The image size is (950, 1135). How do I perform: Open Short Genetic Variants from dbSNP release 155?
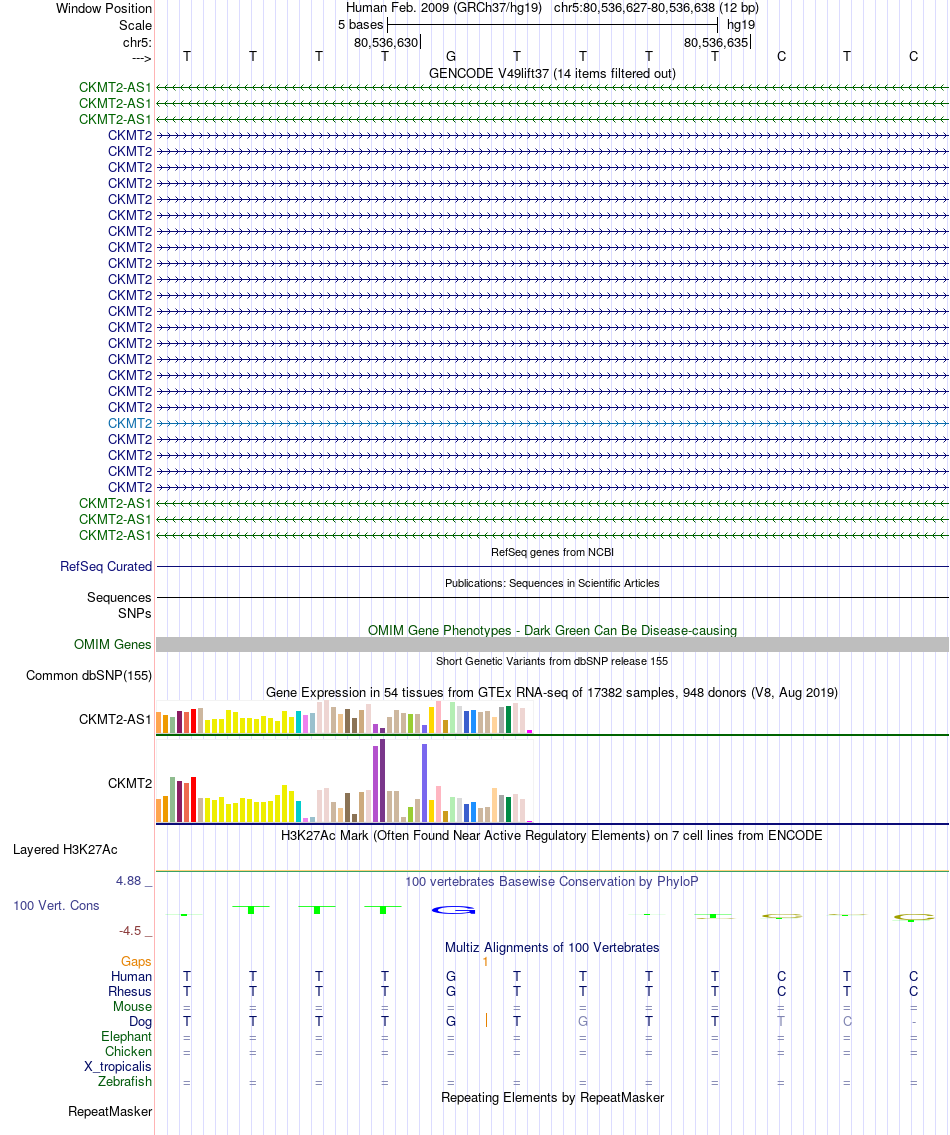[552, 662]
